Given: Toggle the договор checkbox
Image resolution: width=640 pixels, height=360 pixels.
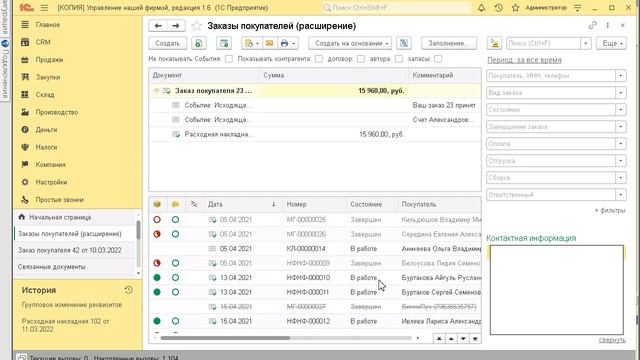Looking at the screenshot, I should pyautogui.click(x=361, y=59).
